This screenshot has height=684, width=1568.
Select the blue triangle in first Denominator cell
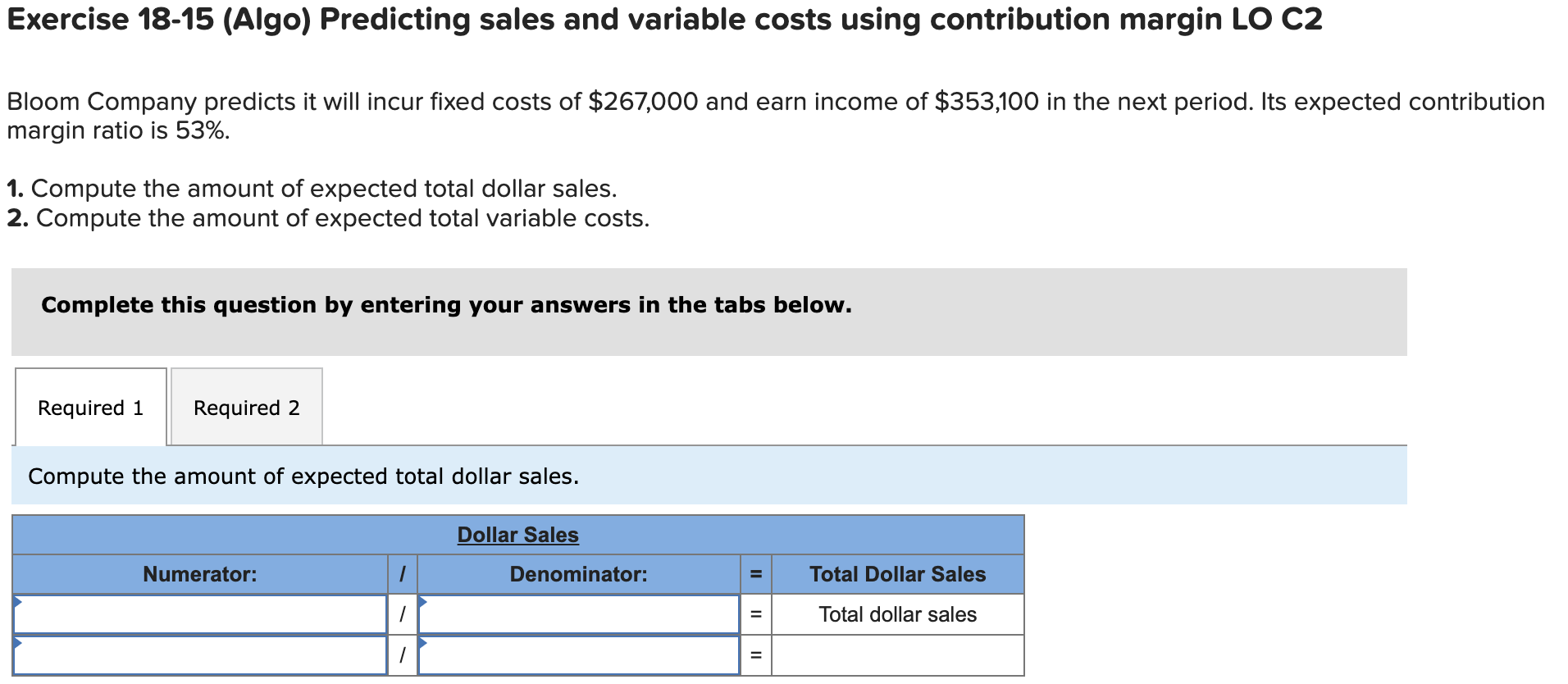pyautogui.click(x=422, y=603)
